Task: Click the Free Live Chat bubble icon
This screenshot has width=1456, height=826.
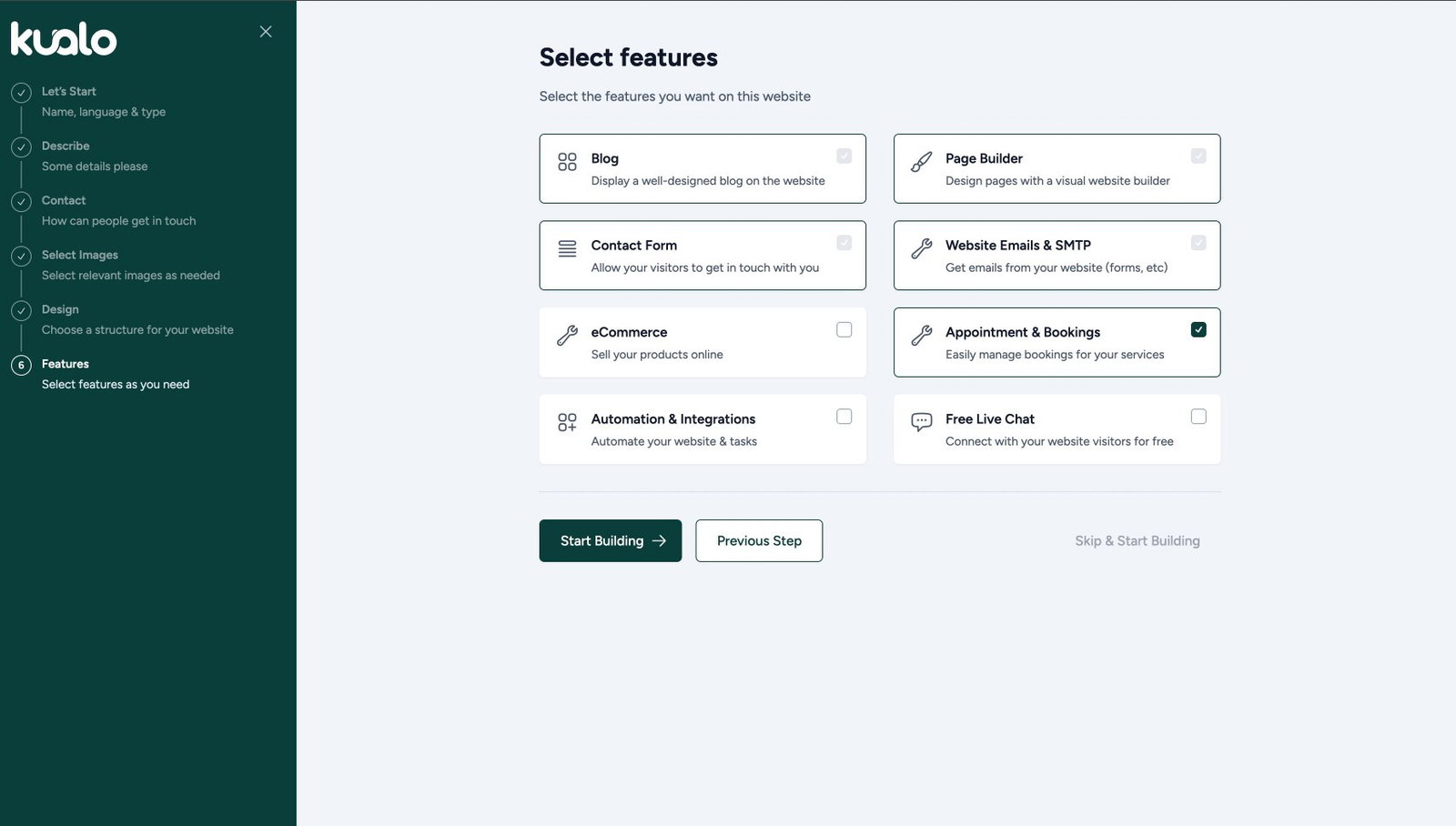Action: click(x=922, y=422)
